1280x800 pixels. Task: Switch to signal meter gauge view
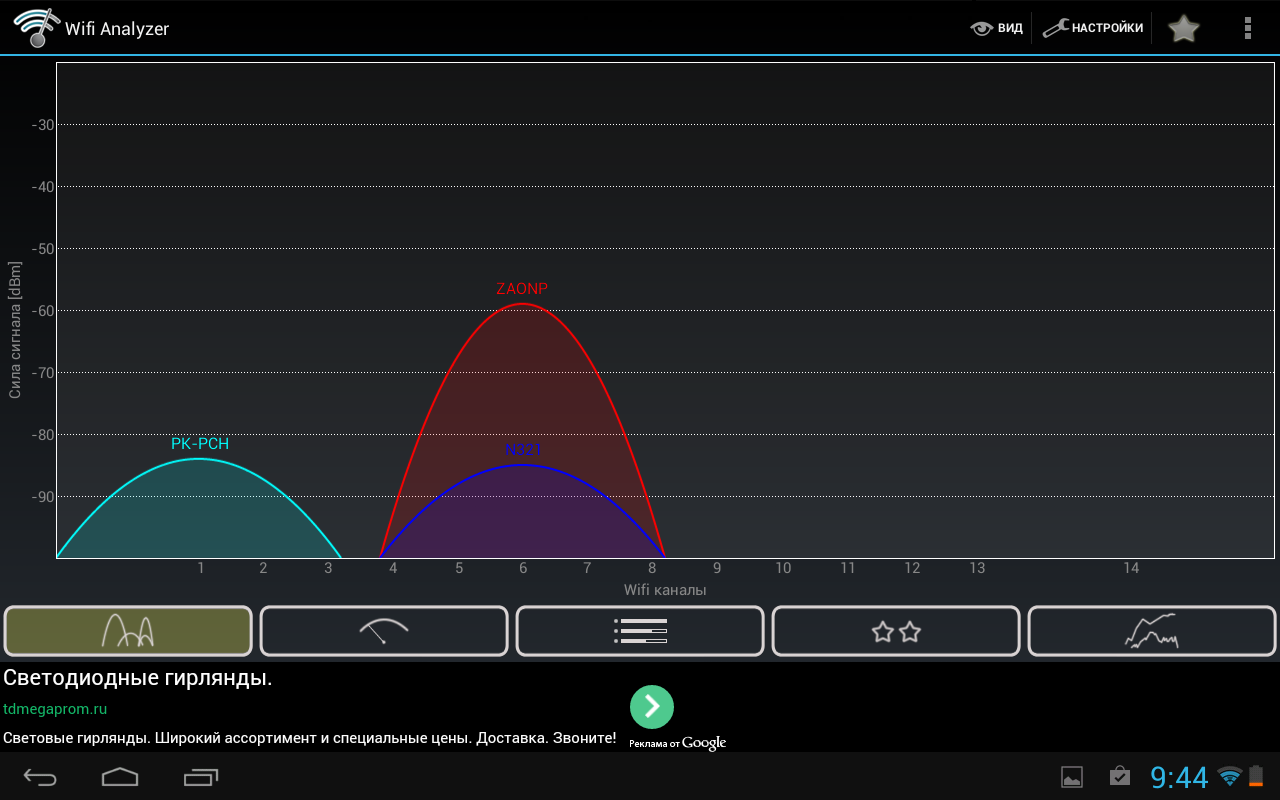click(384, 631)
